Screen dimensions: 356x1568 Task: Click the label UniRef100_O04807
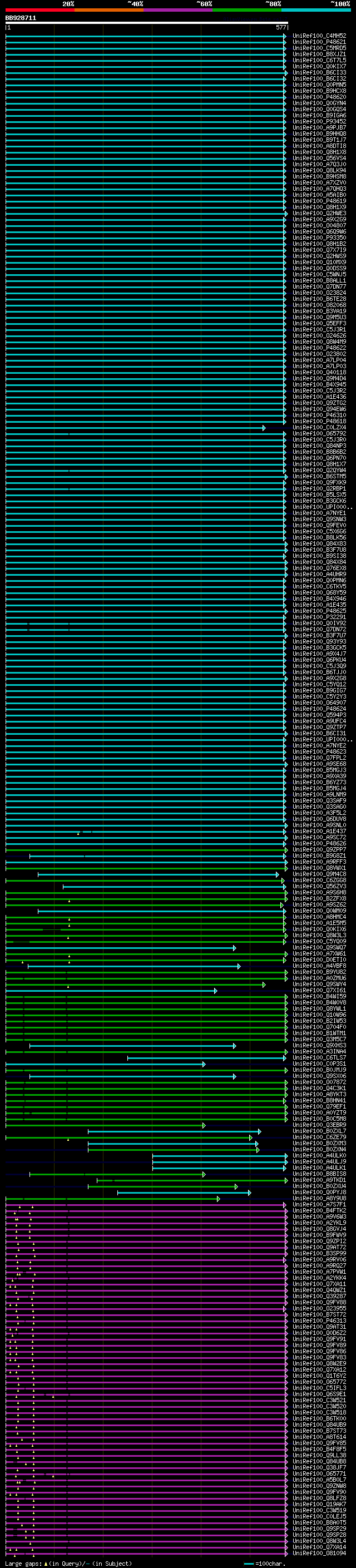click(319, 226)
